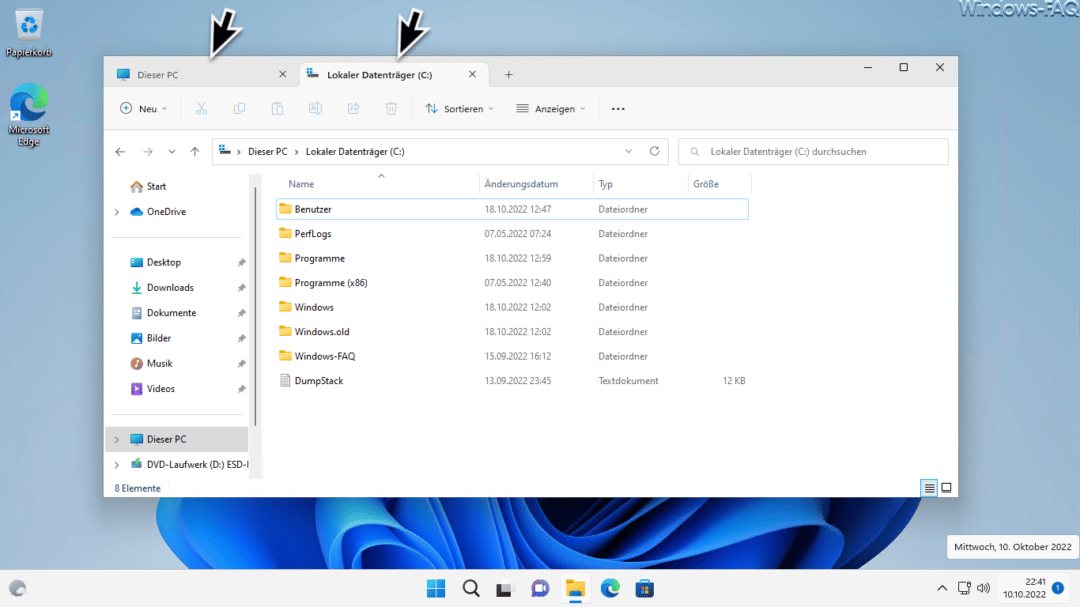1080x607 pixels.
Task: Switch to details view via status bar toggle
Action: (x=929, y=487)
